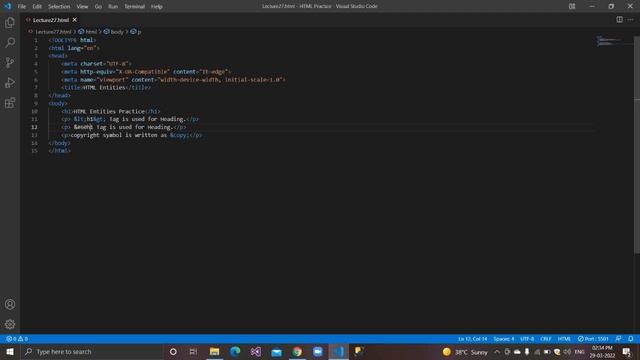Open the Run and Debug view

coord(10,82)
